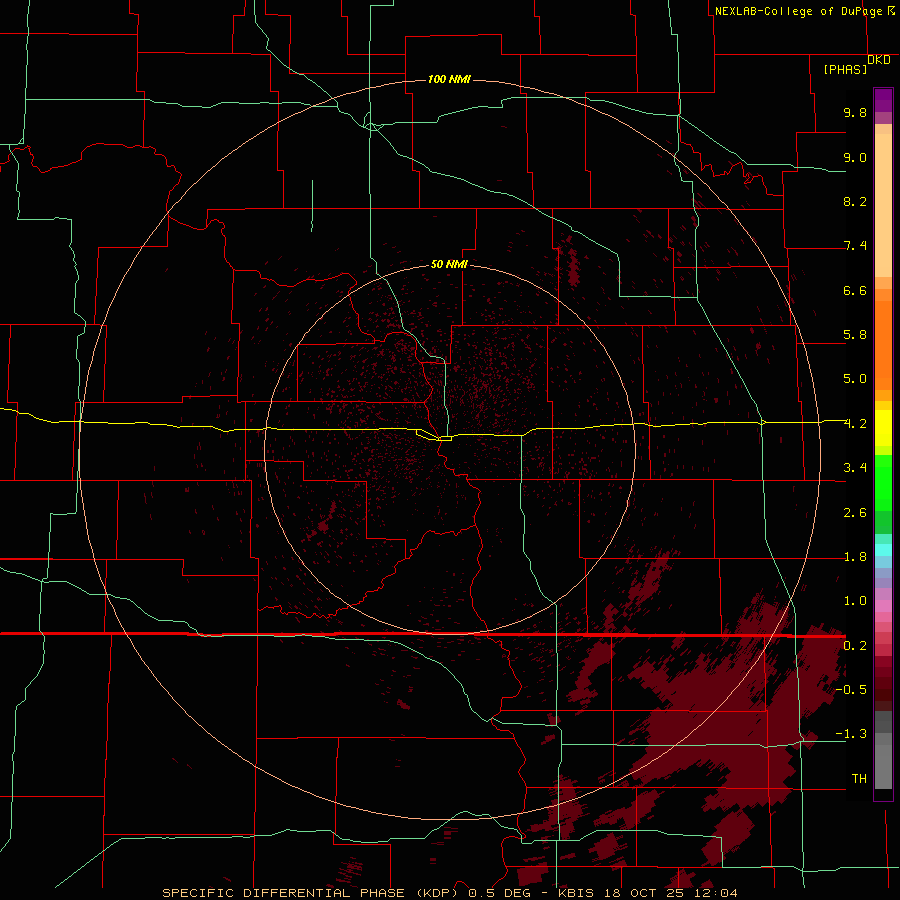Image resolution: width=900 pixels, height=900 pixels.
Task: Click the 1.8 value on the color scale
Action: pyautogui.click(x=855, y=557)
